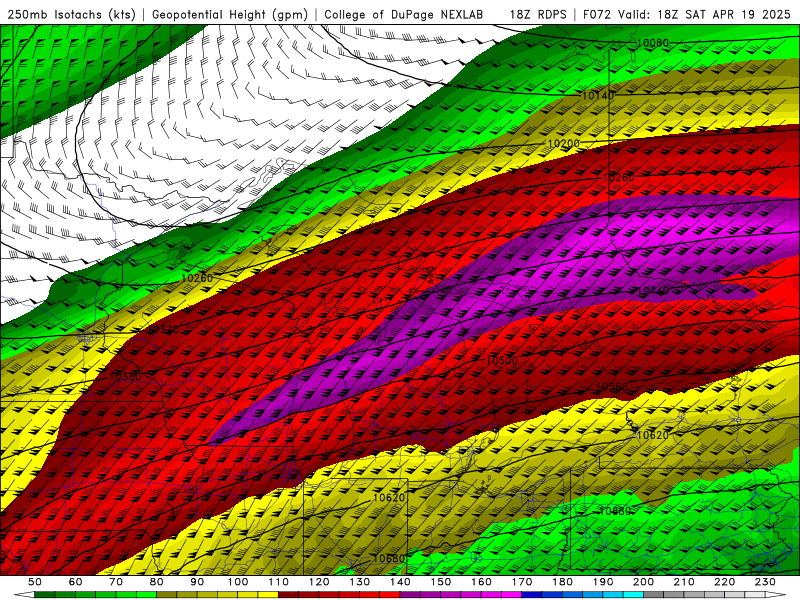This screenshot has width=800, height=600.
Task: Pick the cyan swatch just before 200
Action: tap(633, 595)
